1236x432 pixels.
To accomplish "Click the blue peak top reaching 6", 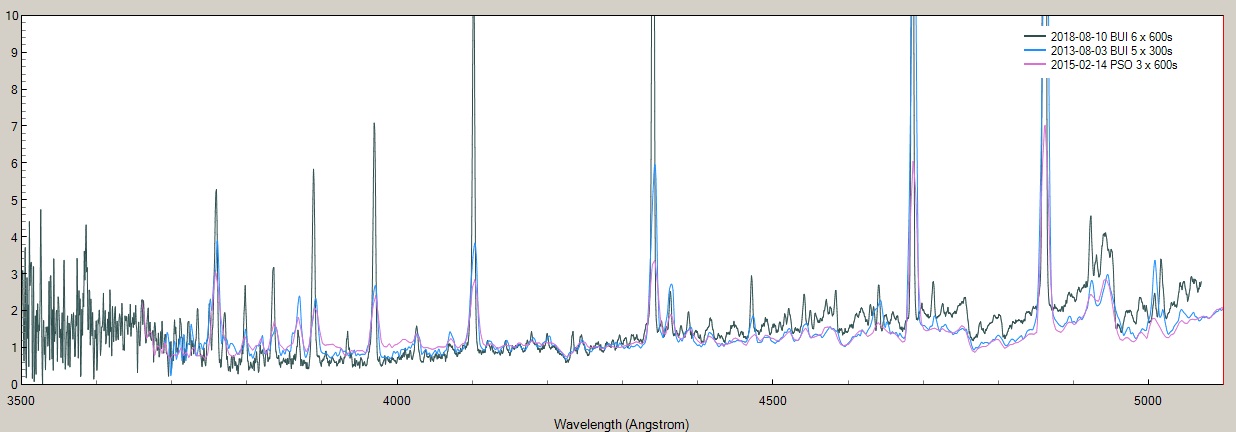I will [654, 166].
